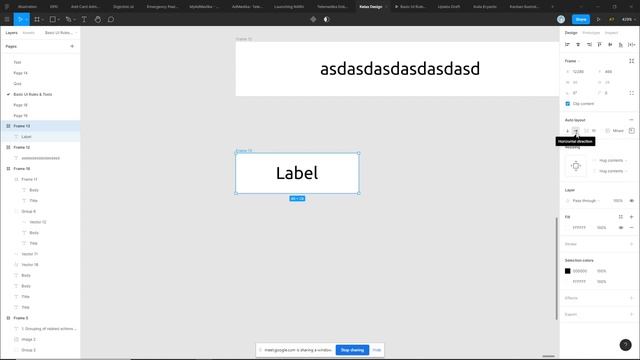The height and width of the screenshot is (360, 640).
Task: Click the Align vertical centers icon
Action: pyautogui.click(x=610, y=44)
